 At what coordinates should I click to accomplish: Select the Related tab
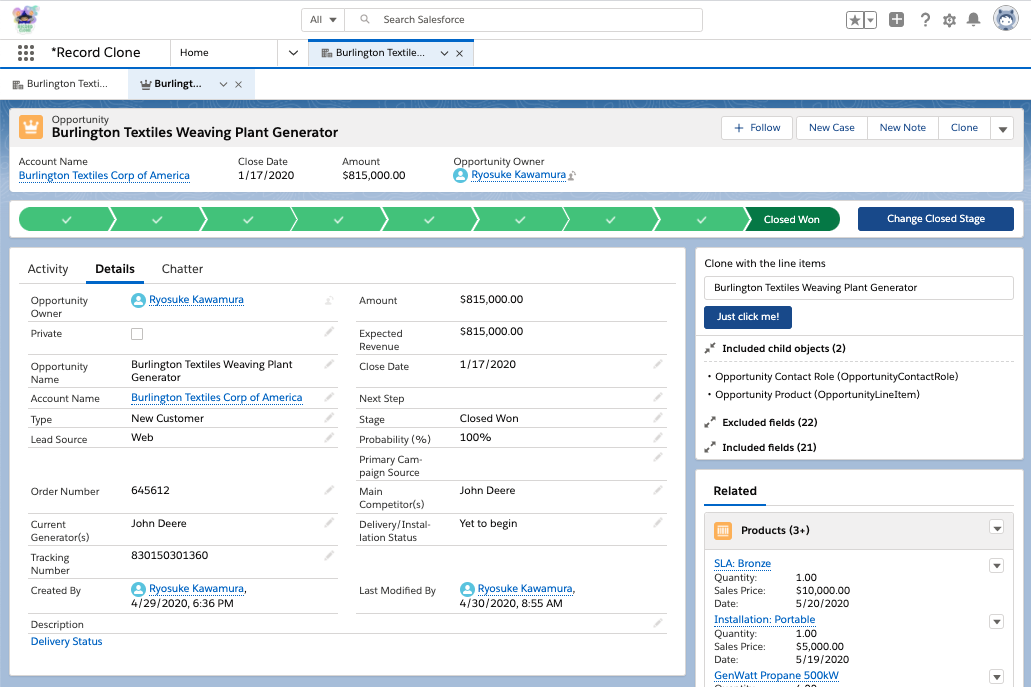coord(735,491)
